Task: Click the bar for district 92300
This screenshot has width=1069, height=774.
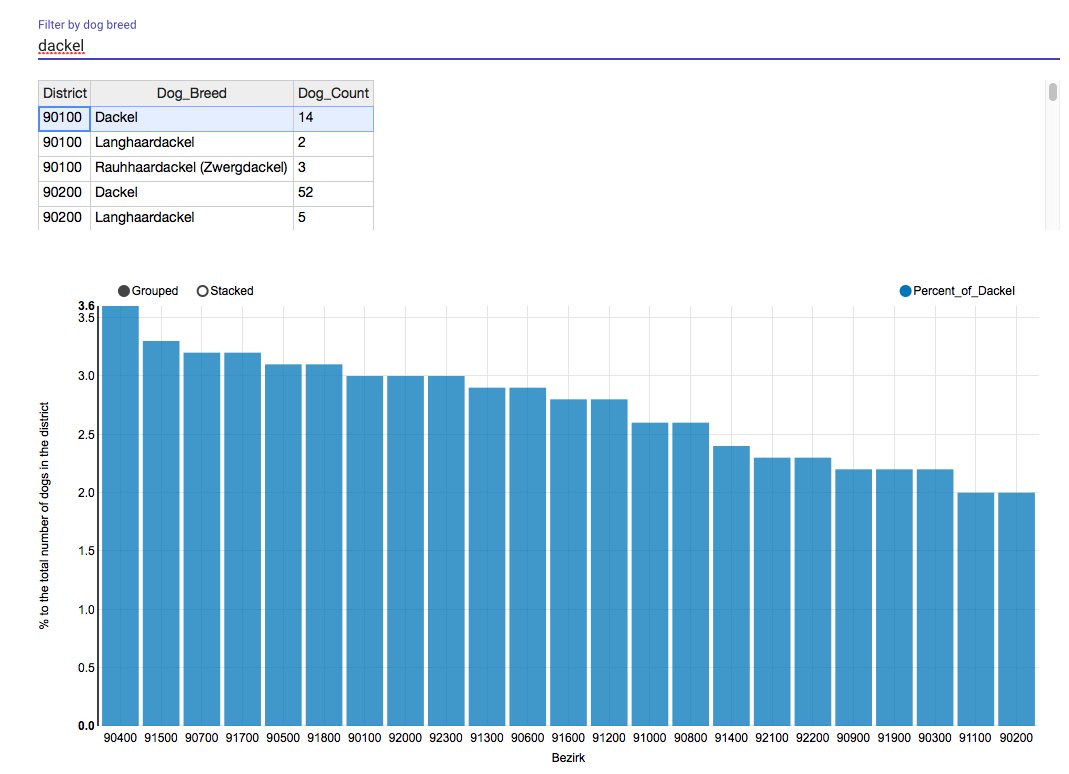Action: coord(446,551)
